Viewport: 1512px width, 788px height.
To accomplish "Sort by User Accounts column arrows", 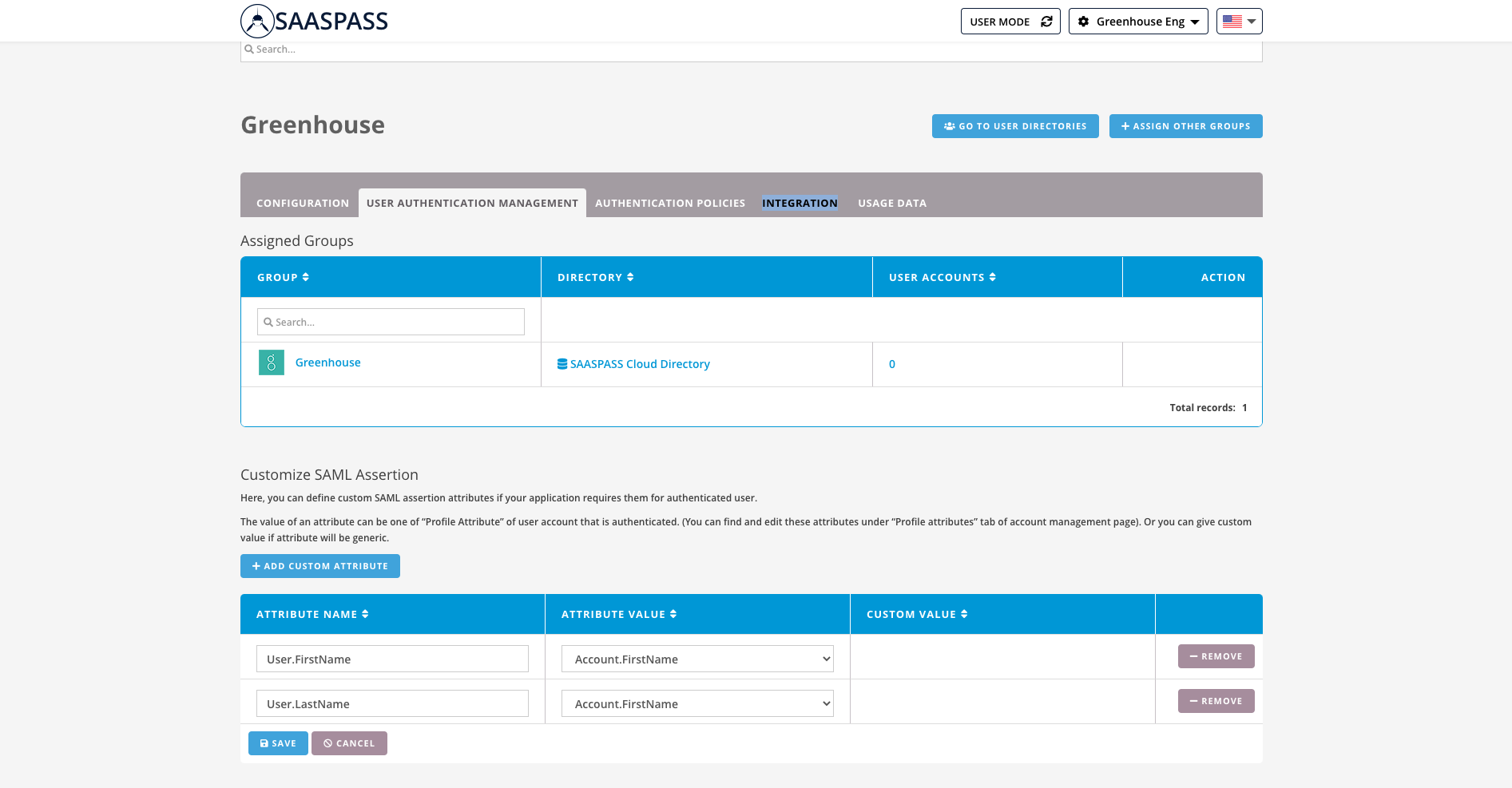I will 992,277.
